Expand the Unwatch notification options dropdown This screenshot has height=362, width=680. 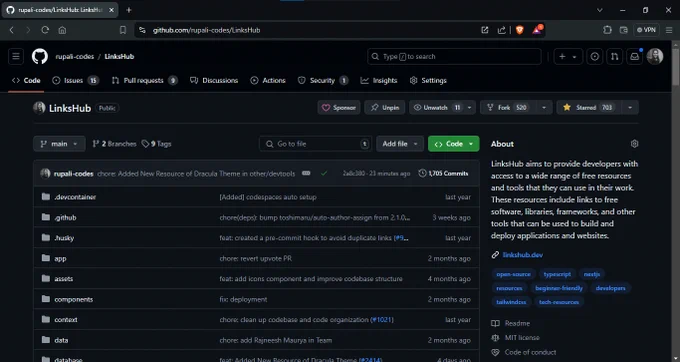pos(469,108)
